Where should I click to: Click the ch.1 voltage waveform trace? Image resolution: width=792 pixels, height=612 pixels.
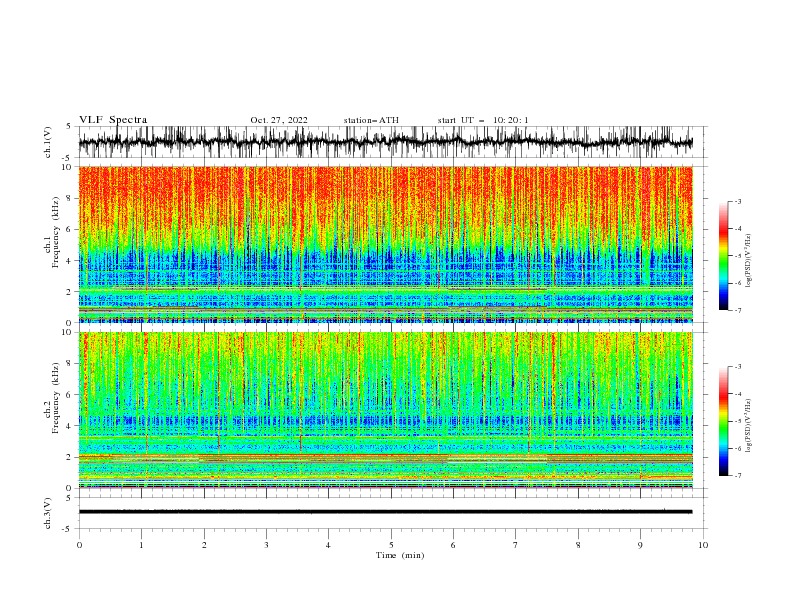coord(385,142)
